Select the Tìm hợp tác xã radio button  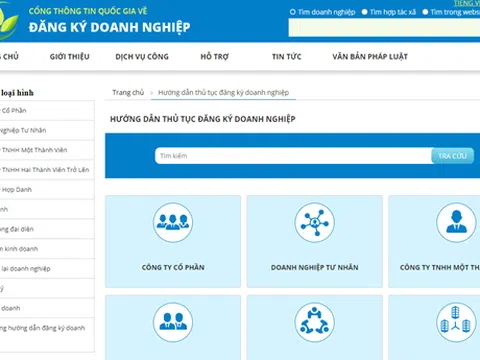pyautogui.click(x=365, y=12)
